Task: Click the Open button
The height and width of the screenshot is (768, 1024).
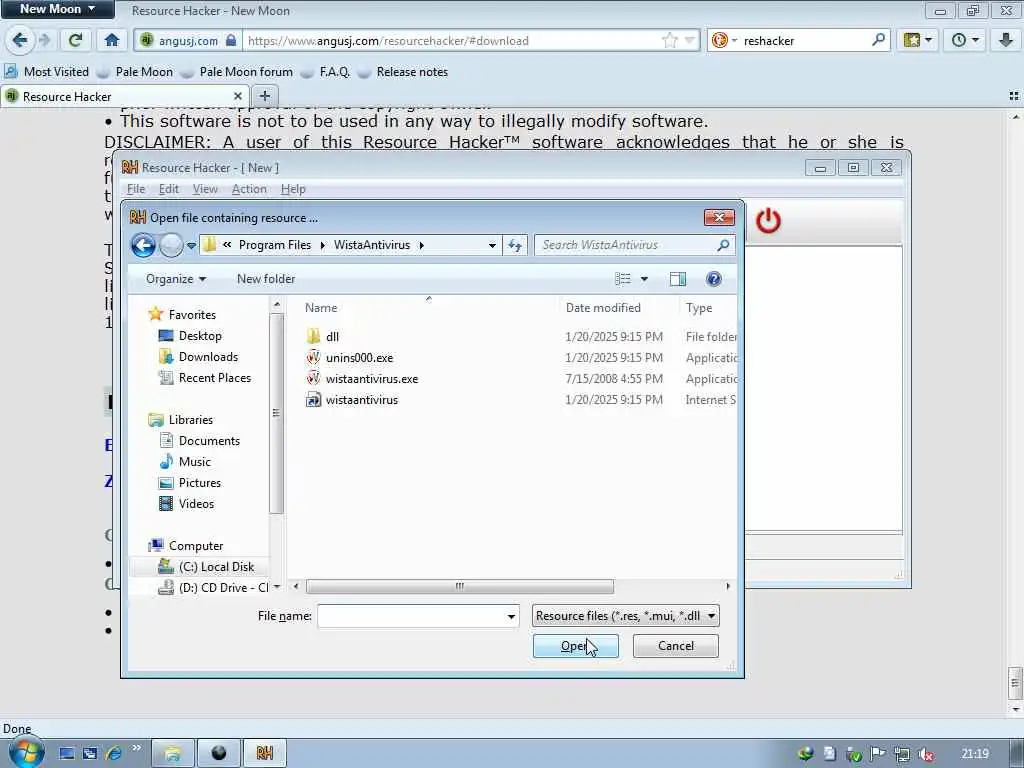Action: click(x=575, y=646)
